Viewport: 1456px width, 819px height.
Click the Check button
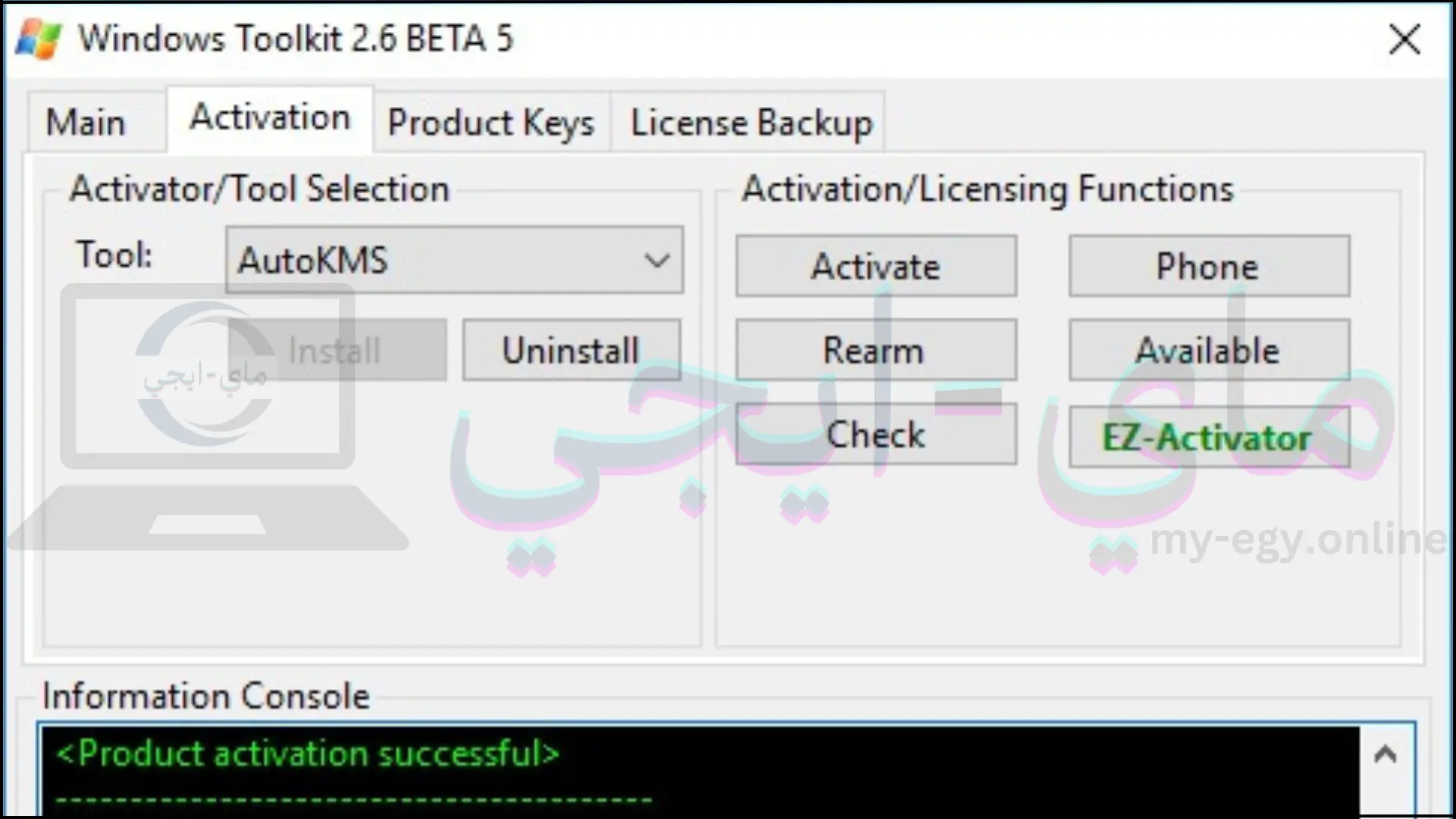point(876,434)
